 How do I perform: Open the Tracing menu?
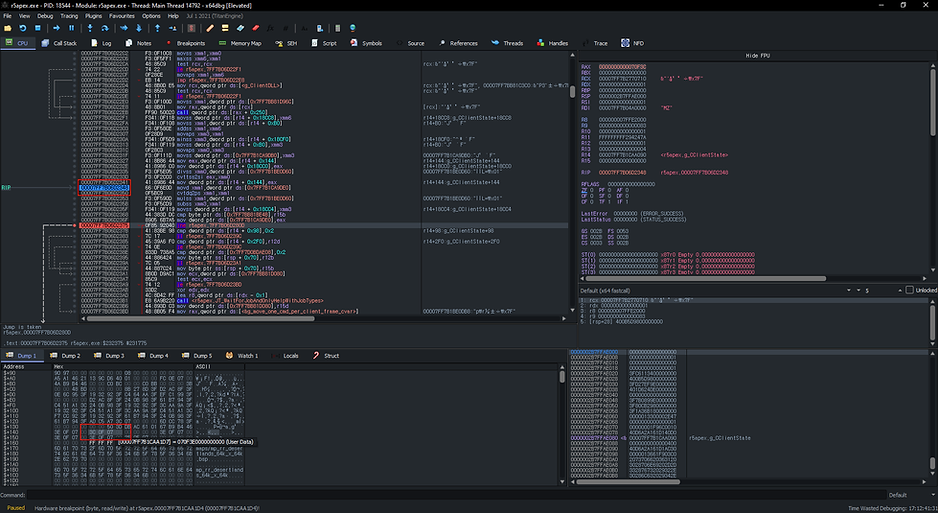pos(69,16)
